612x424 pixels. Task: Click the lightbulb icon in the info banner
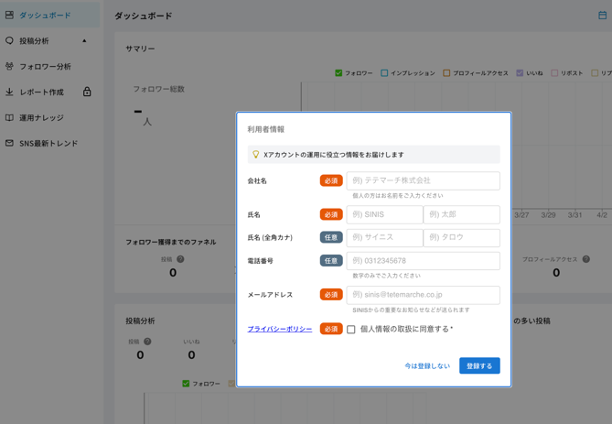pyautogui.click(x=256, y=154)
